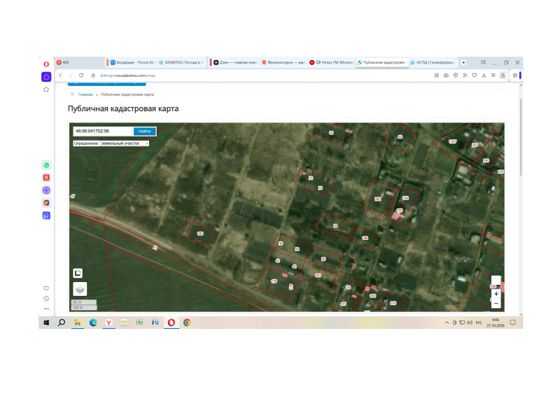Launch Yandex Browser from taskbar
The width and height of the screenshot is (560, 396).
coord(109,322)
